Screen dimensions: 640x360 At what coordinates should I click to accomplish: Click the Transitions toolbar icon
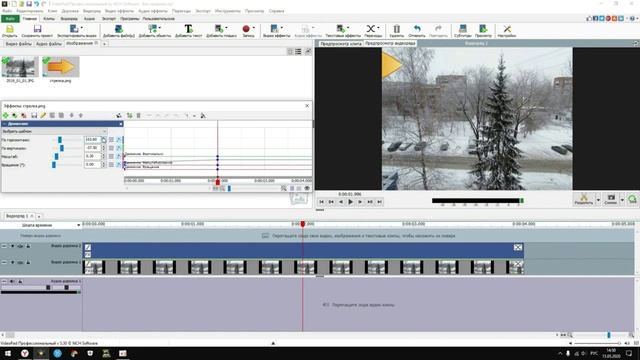(371, 29)
